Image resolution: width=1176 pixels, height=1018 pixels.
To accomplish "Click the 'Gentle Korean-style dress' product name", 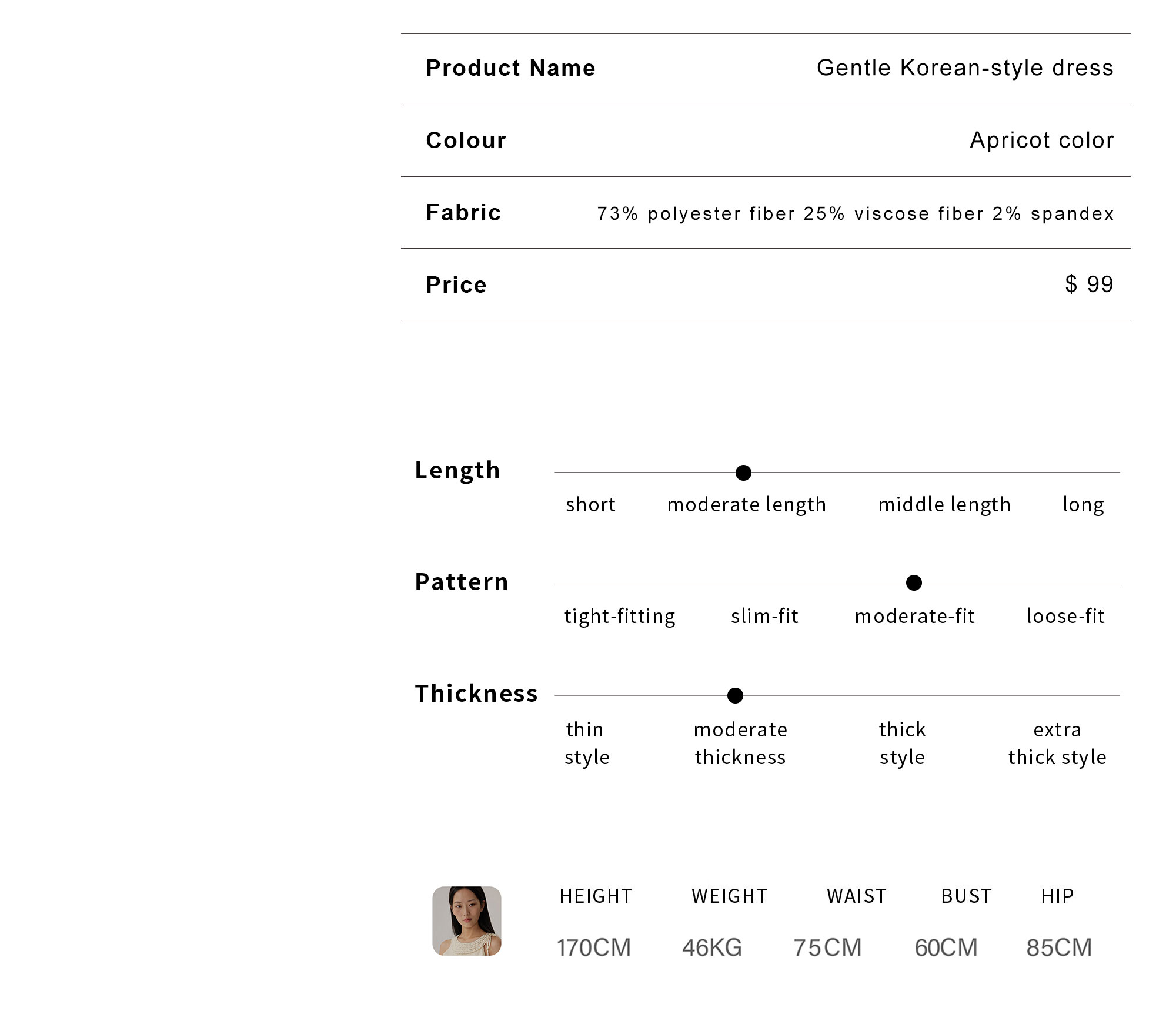I will coord(965,68).
